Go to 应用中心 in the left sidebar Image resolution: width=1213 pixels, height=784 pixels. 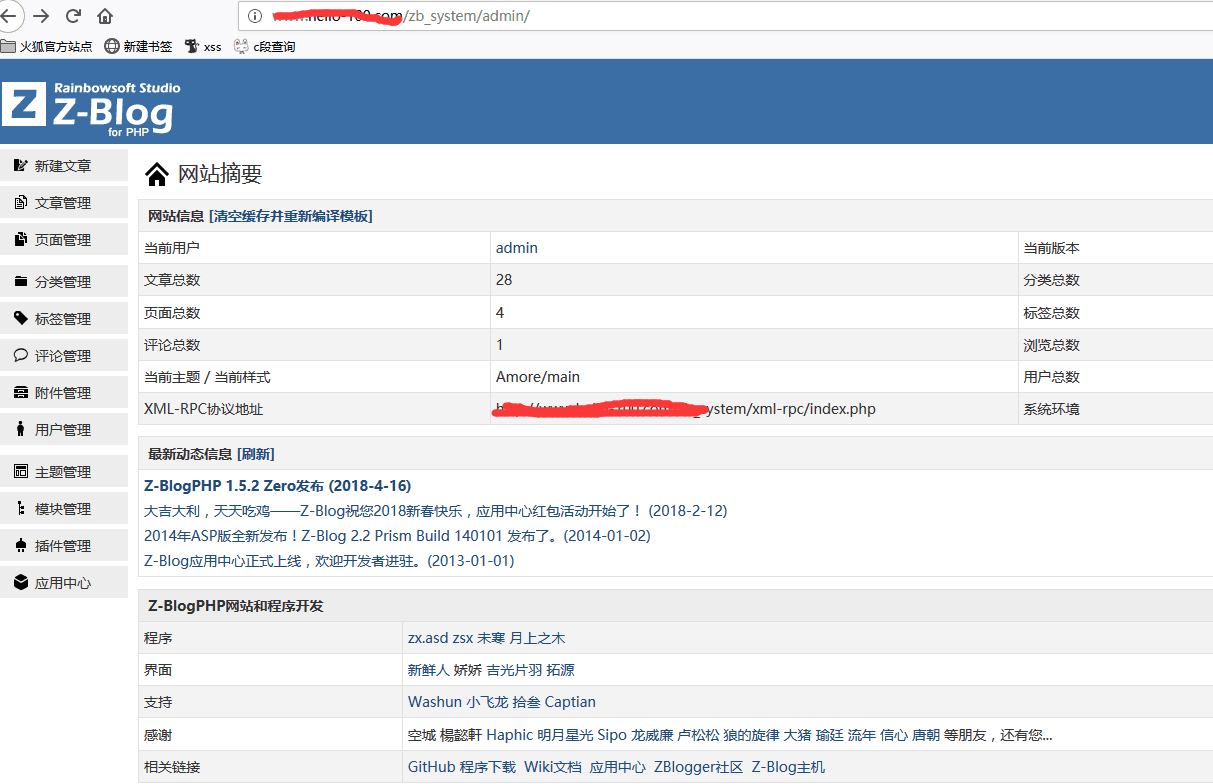pyautogui.click(x=64, y=583)
